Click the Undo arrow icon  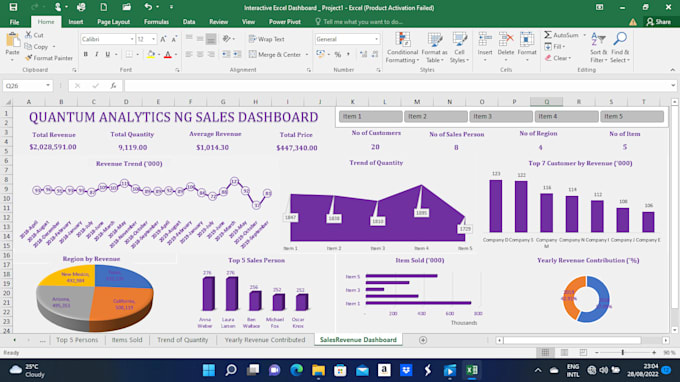[x=148, y=7]
